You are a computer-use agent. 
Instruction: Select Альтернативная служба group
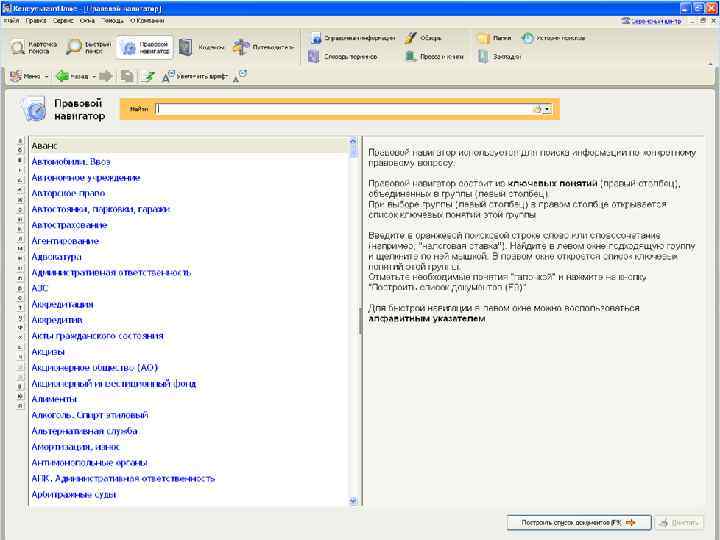(84, 431)
